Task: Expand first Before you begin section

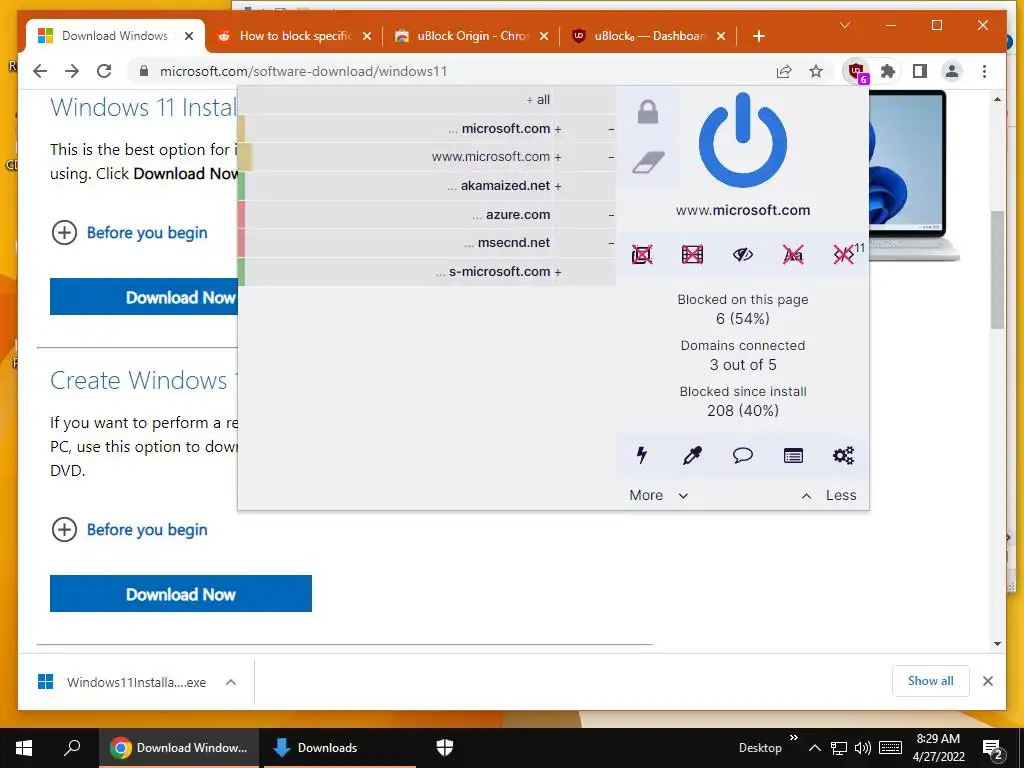Action: (129, 232)
